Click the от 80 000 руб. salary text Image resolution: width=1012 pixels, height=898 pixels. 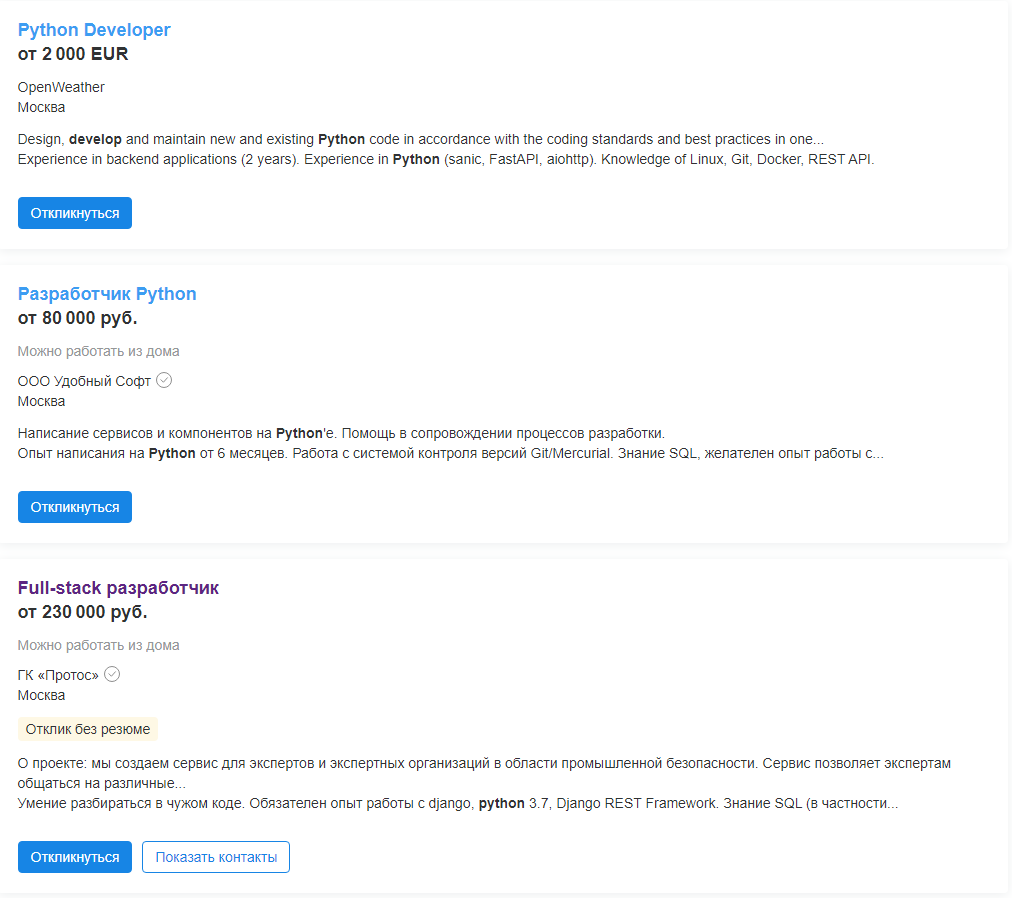click(x=77, y=318)
